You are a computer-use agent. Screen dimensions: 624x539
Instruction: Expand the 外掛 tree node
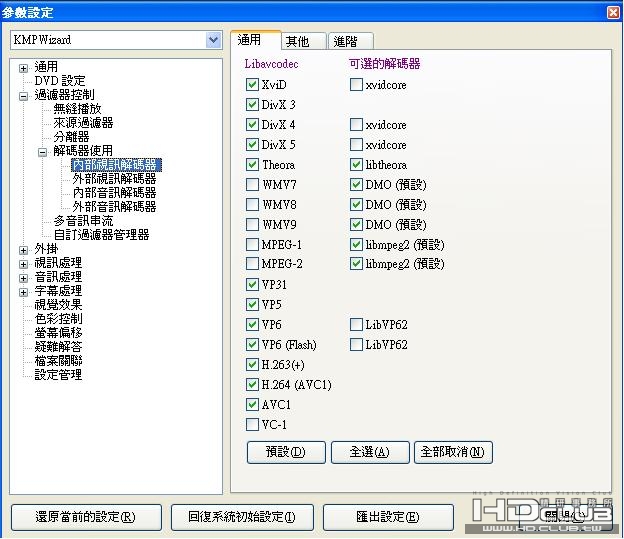click(x=23, y=250)
